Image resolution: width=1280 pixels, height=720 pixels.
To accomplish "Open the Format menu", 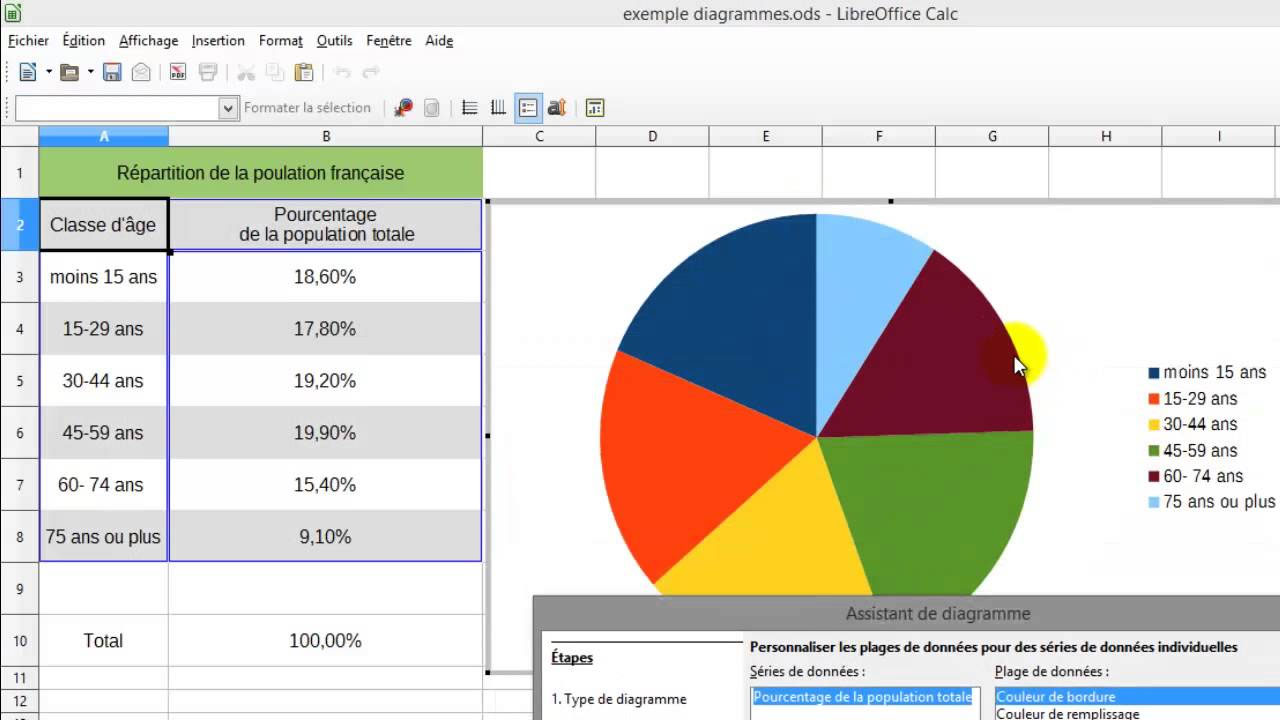I will coord(281,41).
